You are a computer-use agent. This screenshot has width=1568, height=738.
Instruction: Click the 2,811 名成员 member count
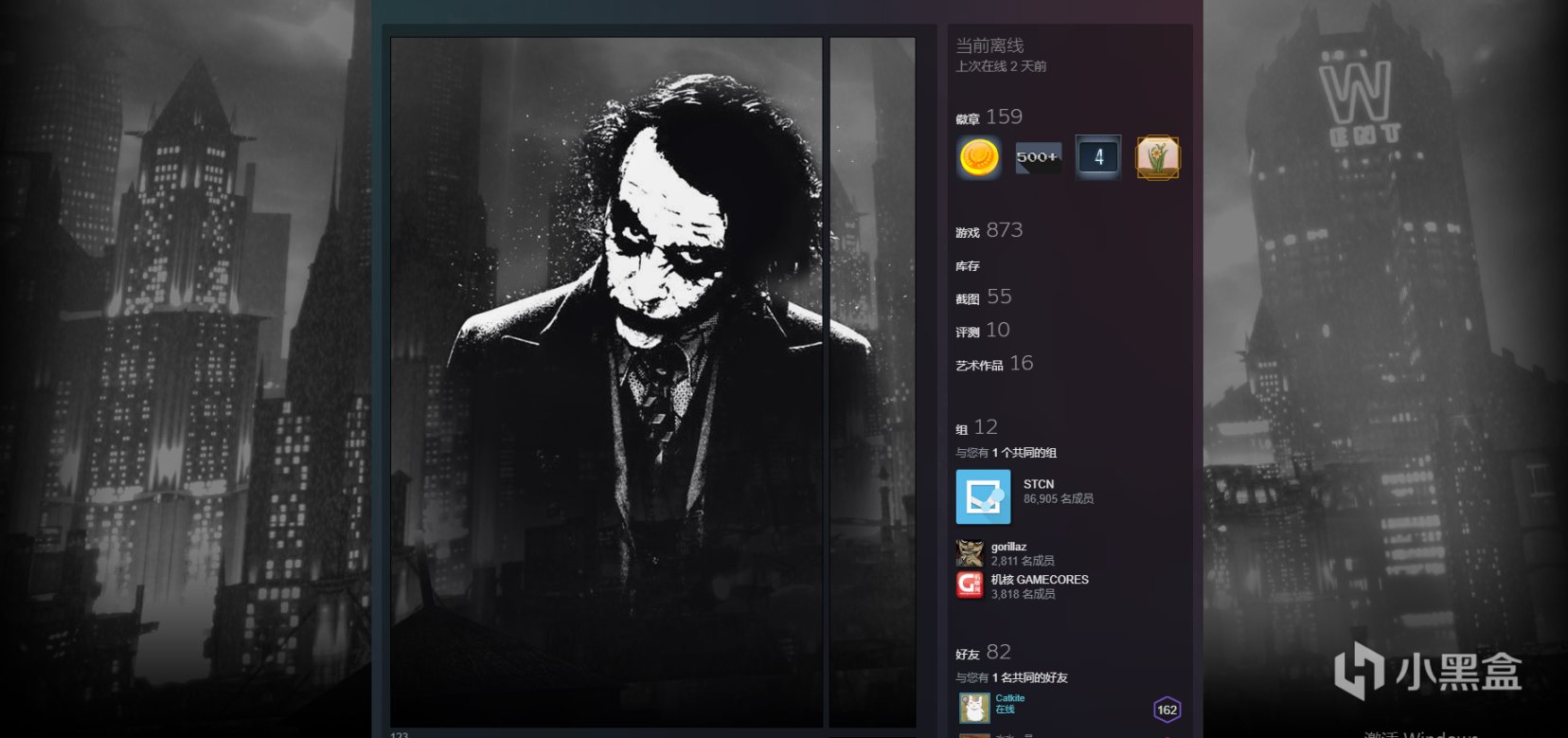pyautogui.click(x=1023, y=561)
